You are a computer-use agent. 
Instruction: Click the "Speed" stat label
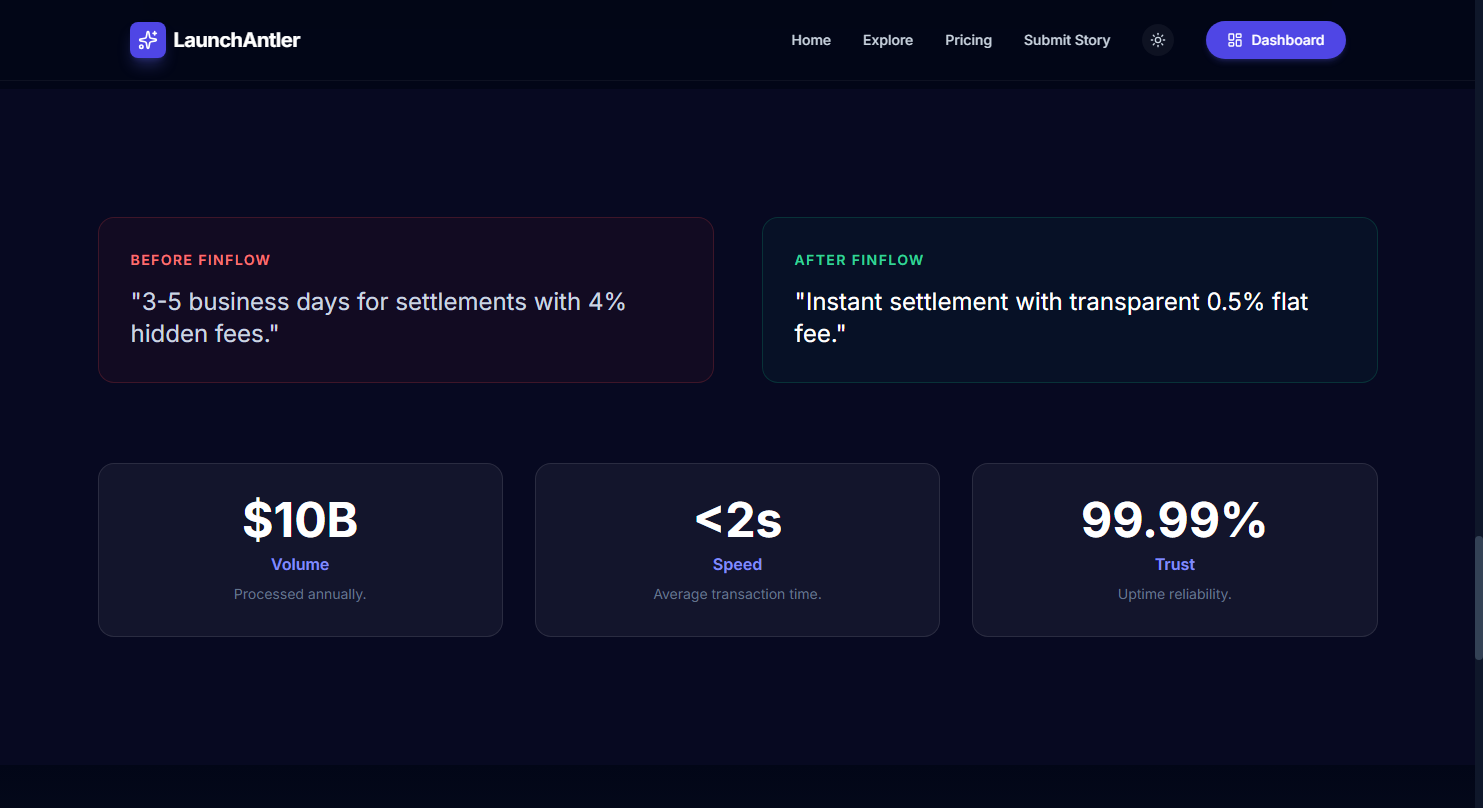click(x=738, y=564)
